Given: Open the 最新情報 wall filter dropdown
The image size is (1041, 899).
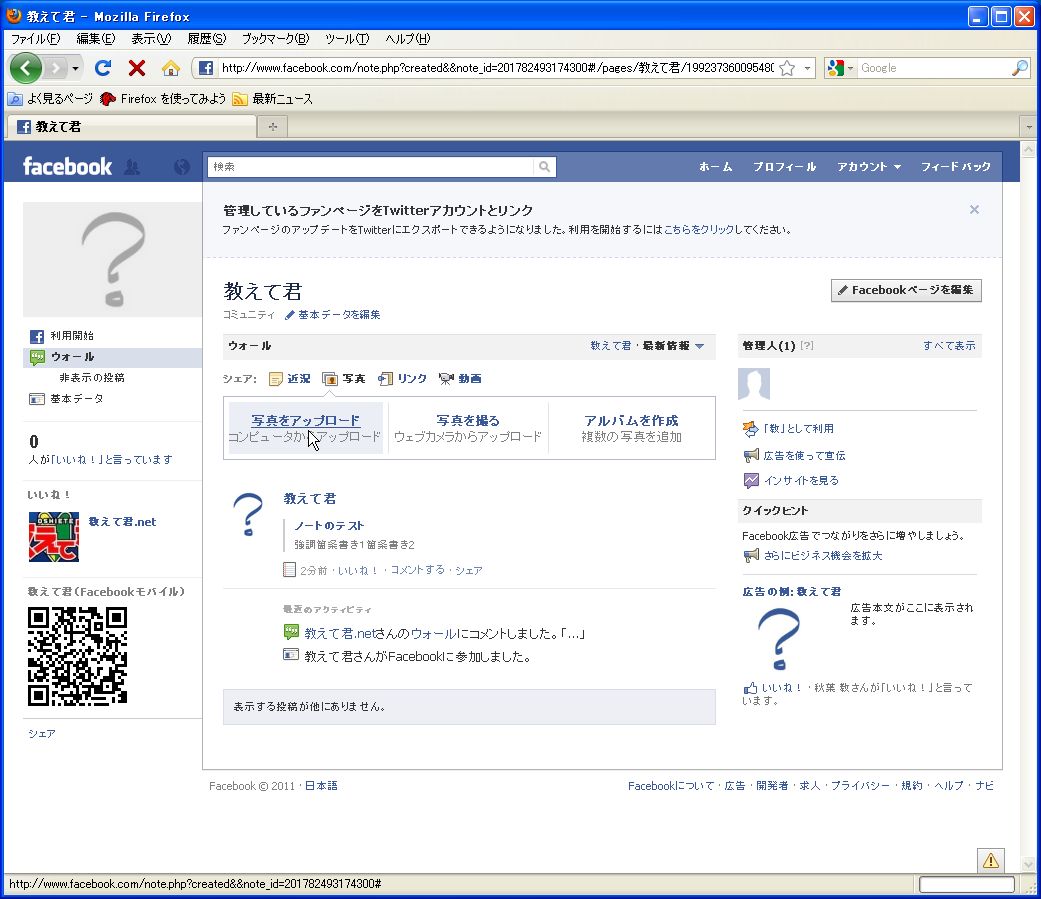Looking at the screenshot, I should click(673, 346).
